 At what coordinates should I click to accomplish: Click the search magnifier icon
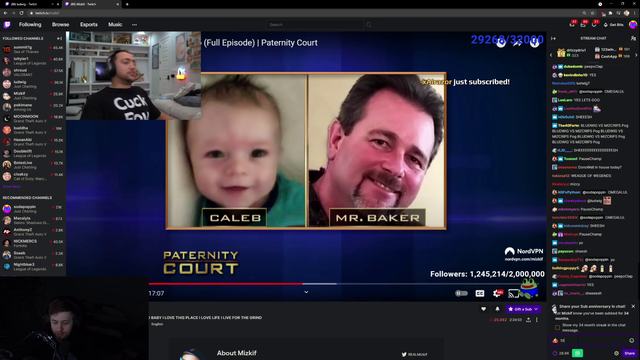(369, 24)
